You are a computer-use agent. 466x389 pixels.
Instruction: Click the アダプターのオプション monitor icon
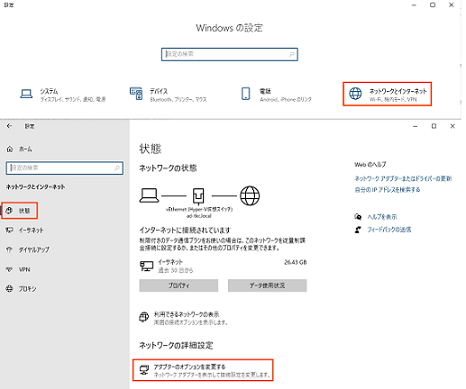point(144,370)
